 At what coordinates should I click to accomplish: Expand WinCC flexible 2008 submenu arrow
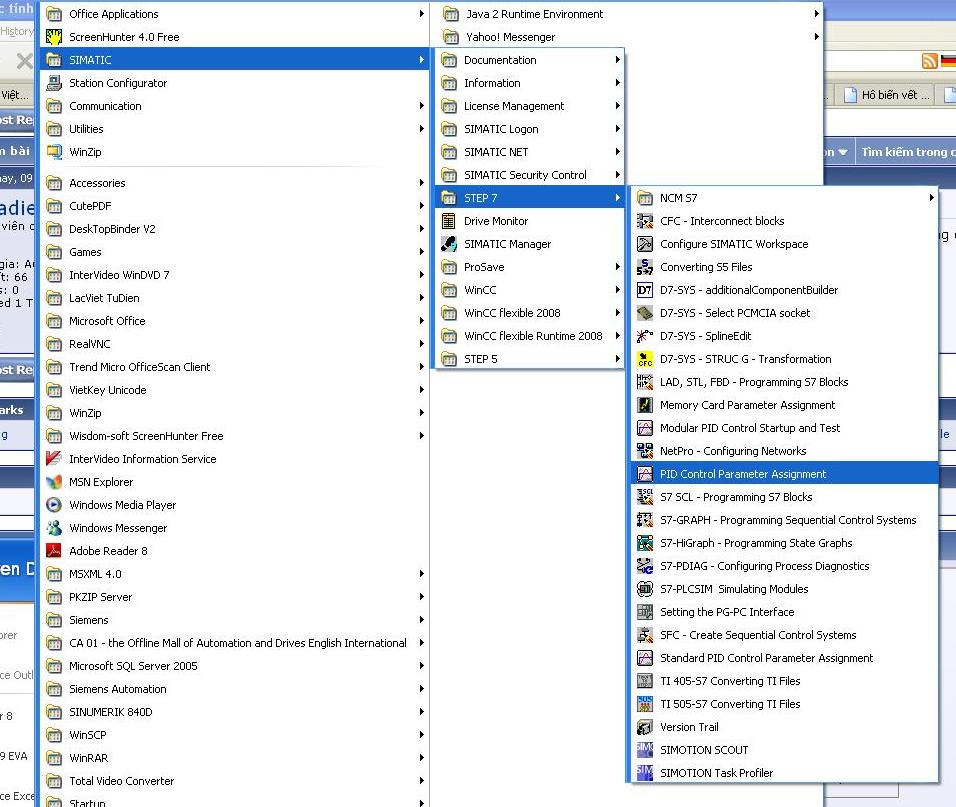click(x=617, y=313)
